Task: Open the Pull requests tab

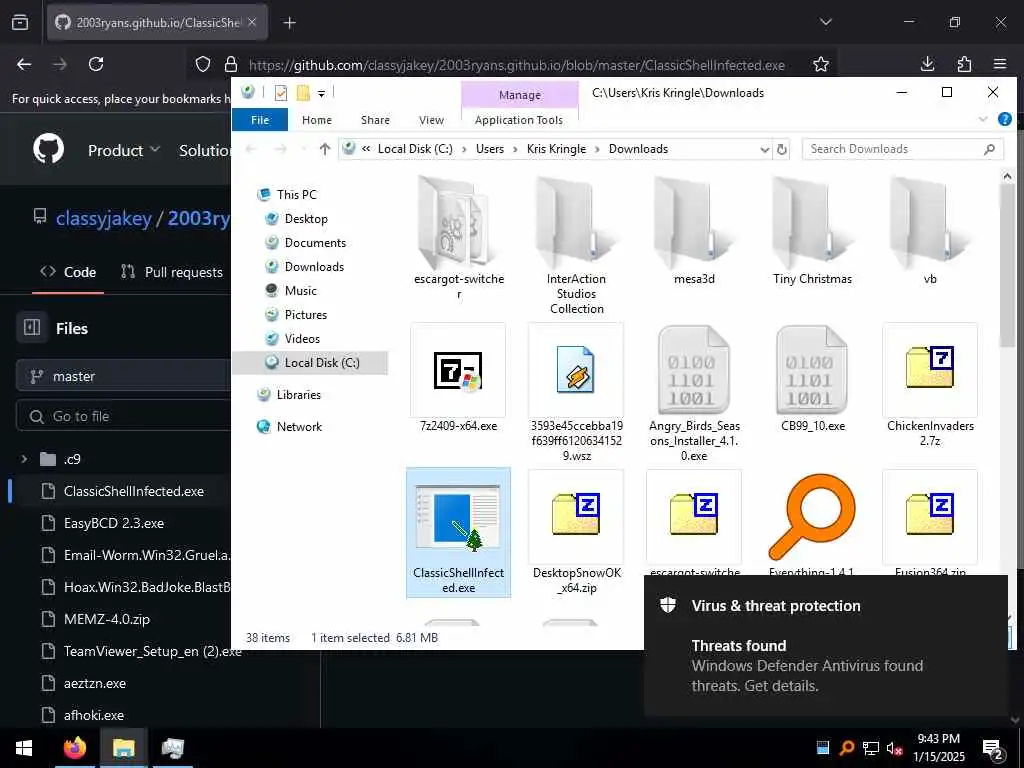Action: pyautogui.click(x=172, y=272)
